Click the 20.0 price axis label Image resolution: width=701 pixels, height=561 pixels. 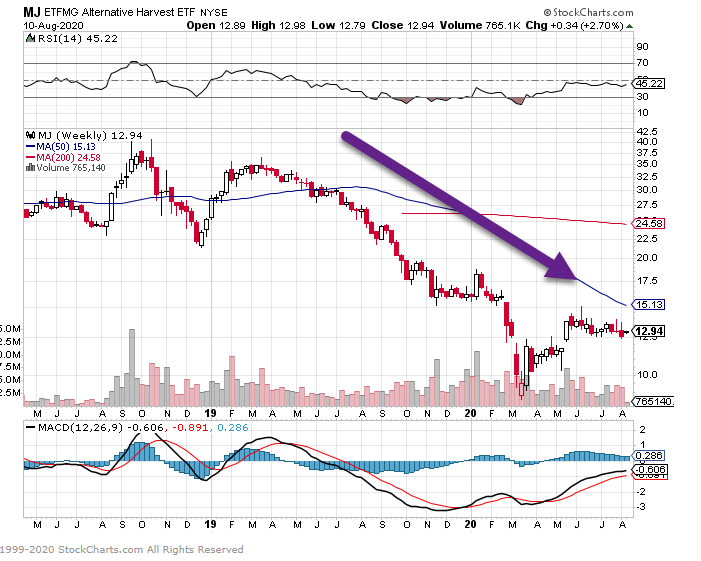(647, 257)
